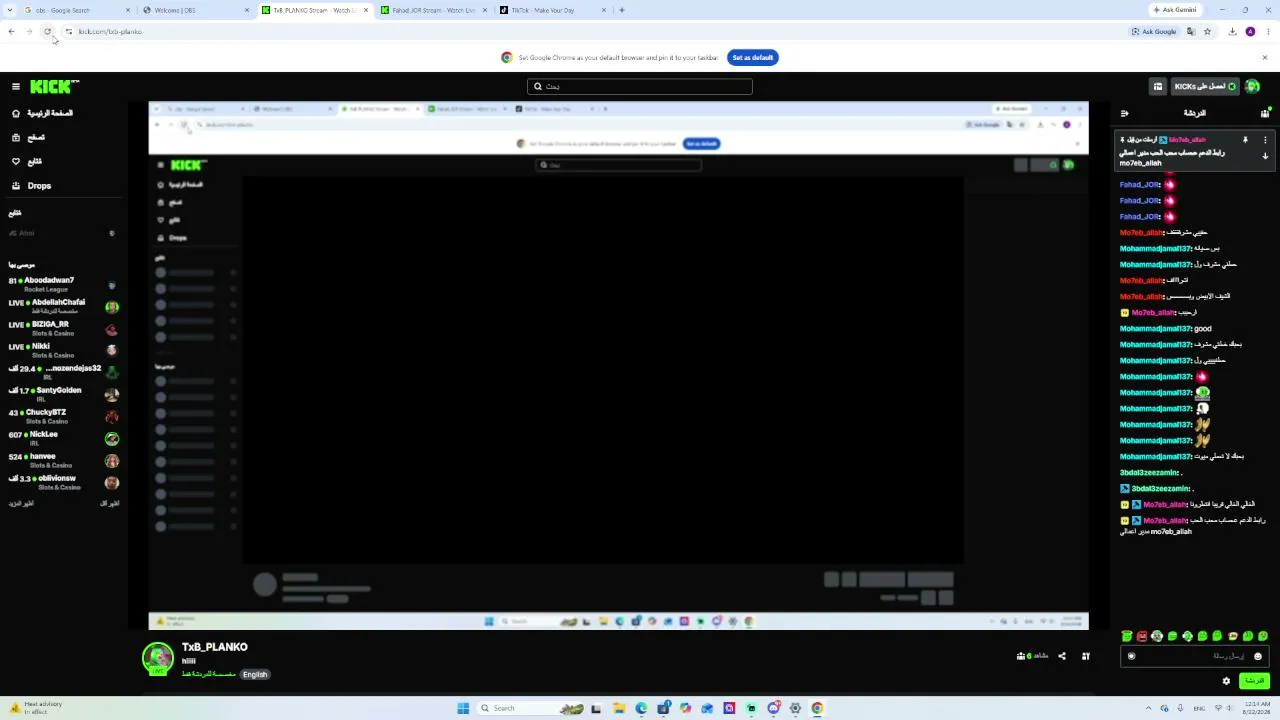Switch to the Welcome OBS tab
Image resolution: width=1280 pixels, height=720 pixels.
pos(196,10)
